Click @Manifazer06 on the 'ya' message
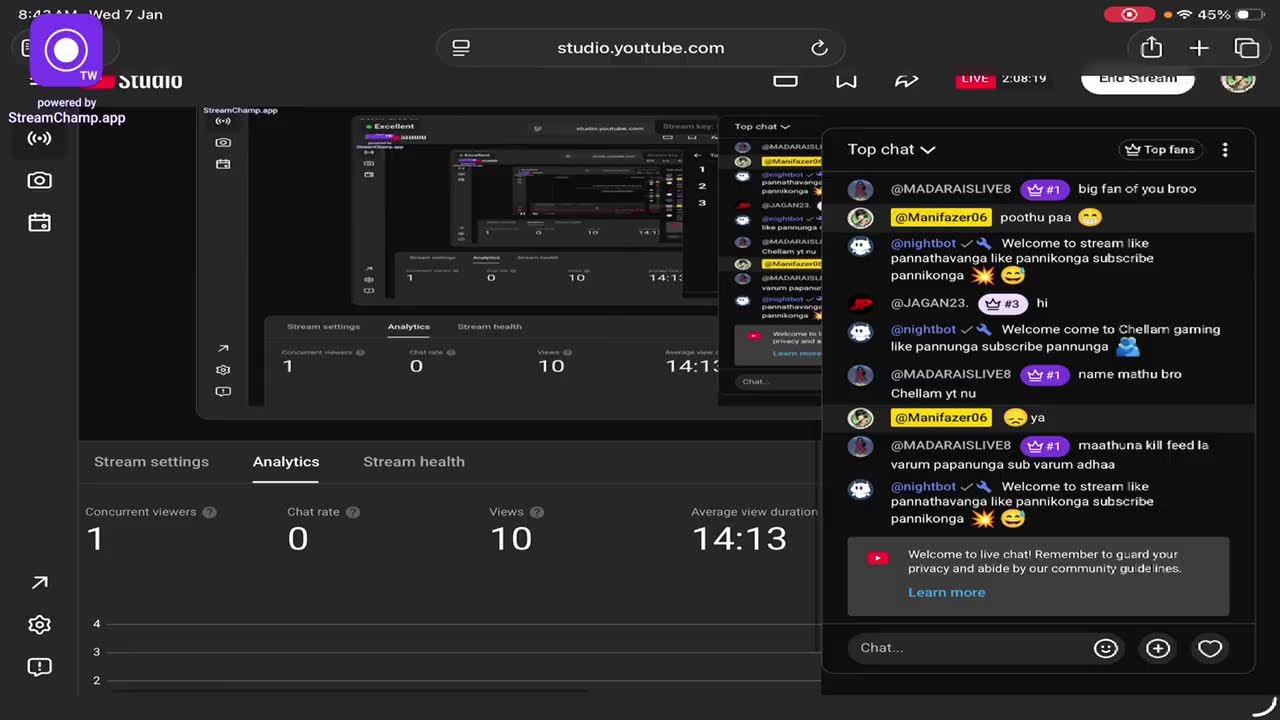The height and width of the screenshot is (720, 1280). point(940,417)
